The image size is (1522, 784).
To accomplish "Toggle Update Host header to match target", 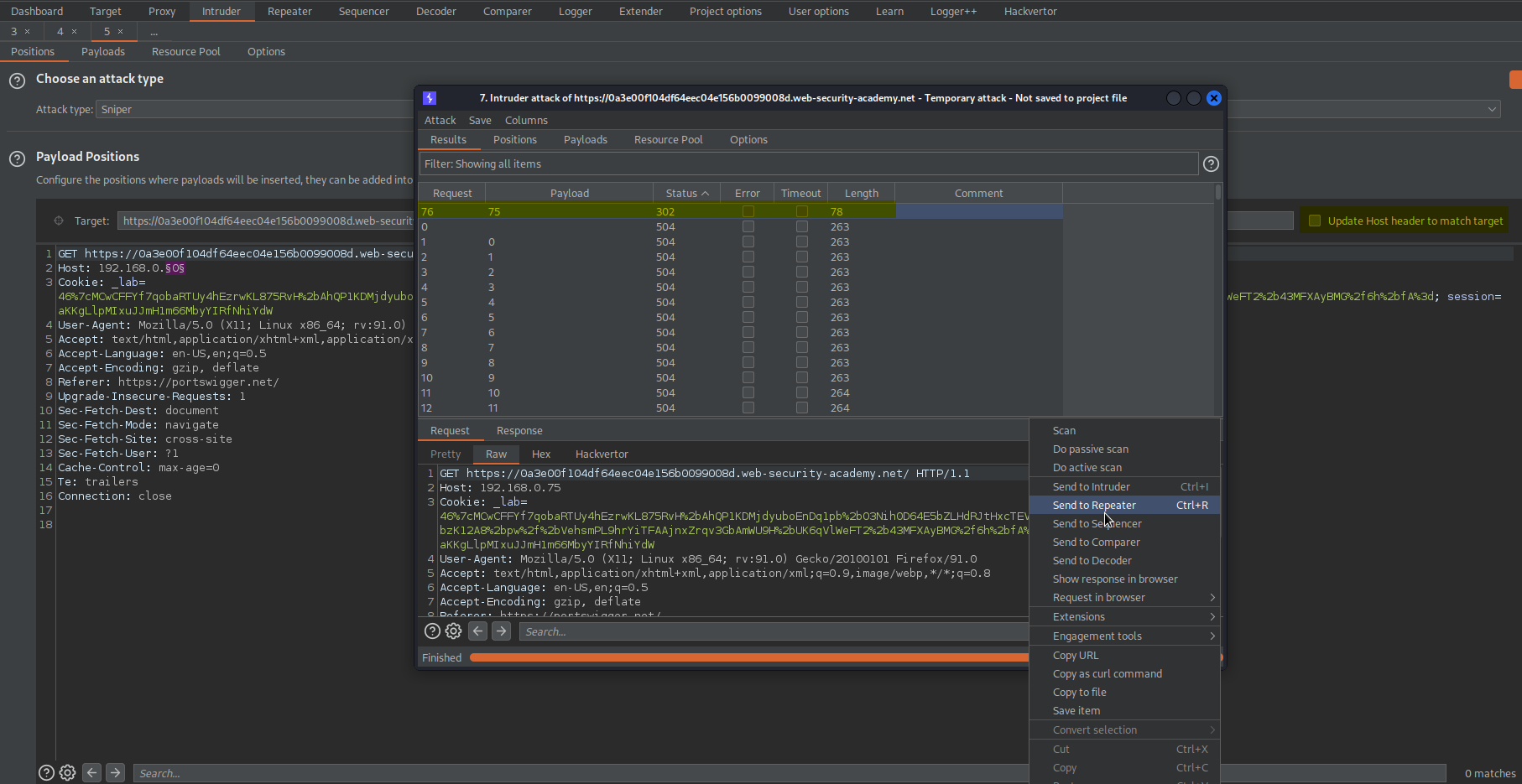I will pyautogui.click(x=1315, y=221).
